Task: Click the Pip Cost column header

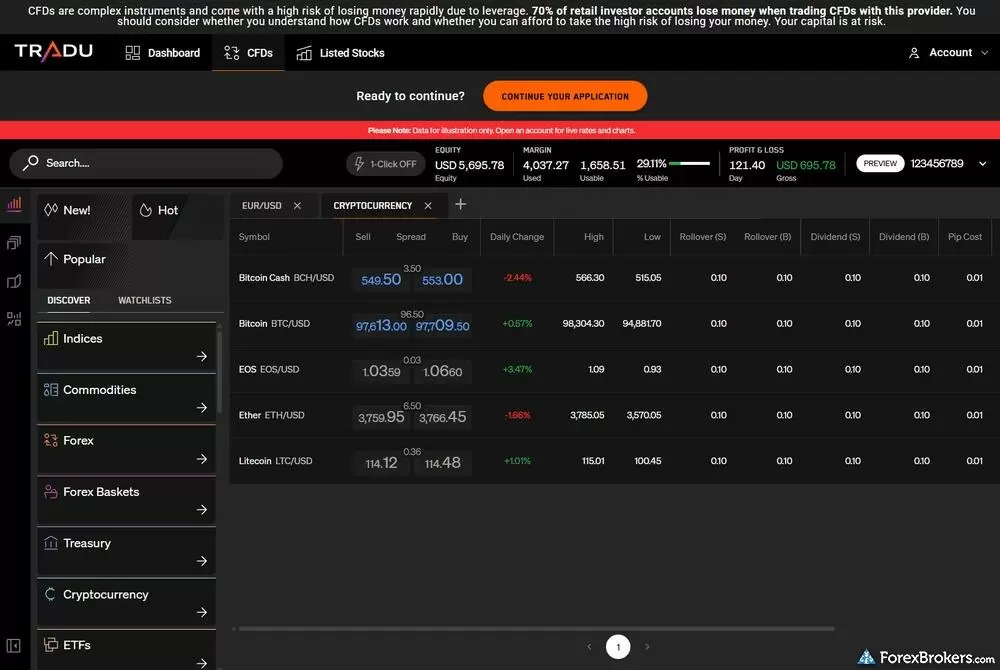Action: 964,237
